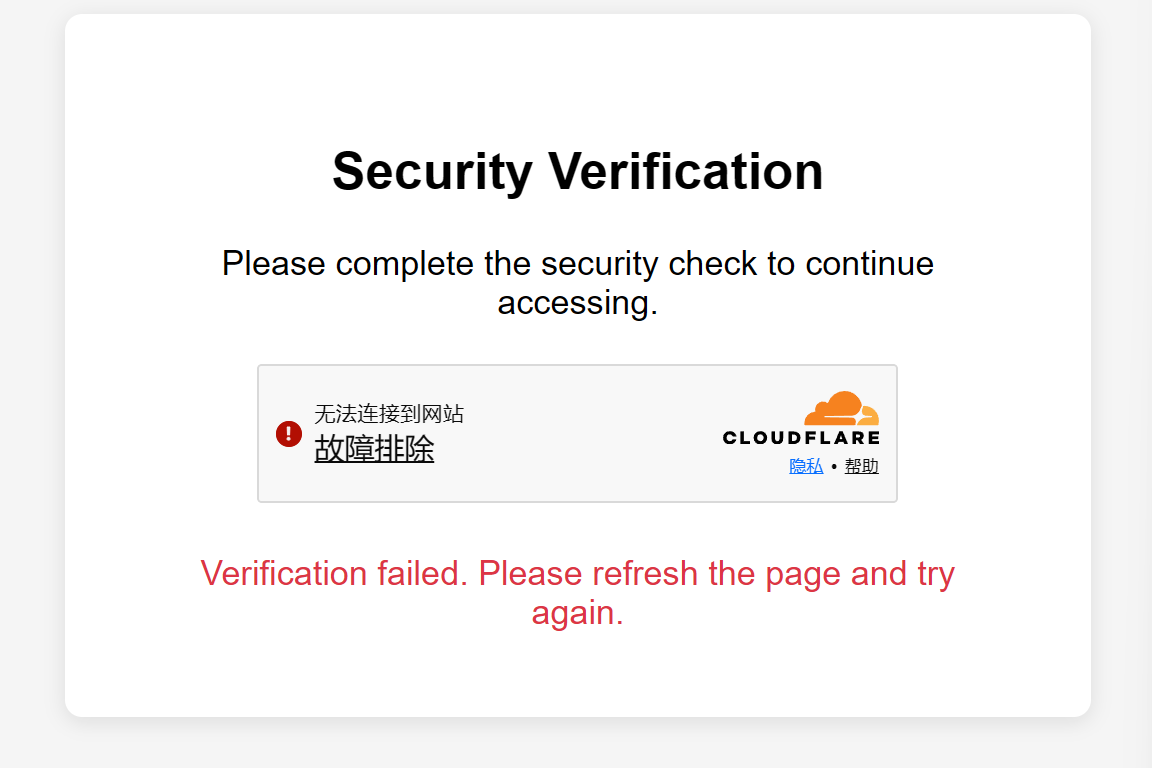Click the orange Cloudflare cloud logo
This screenshot has width=1152, height=768.
[841, 409]
